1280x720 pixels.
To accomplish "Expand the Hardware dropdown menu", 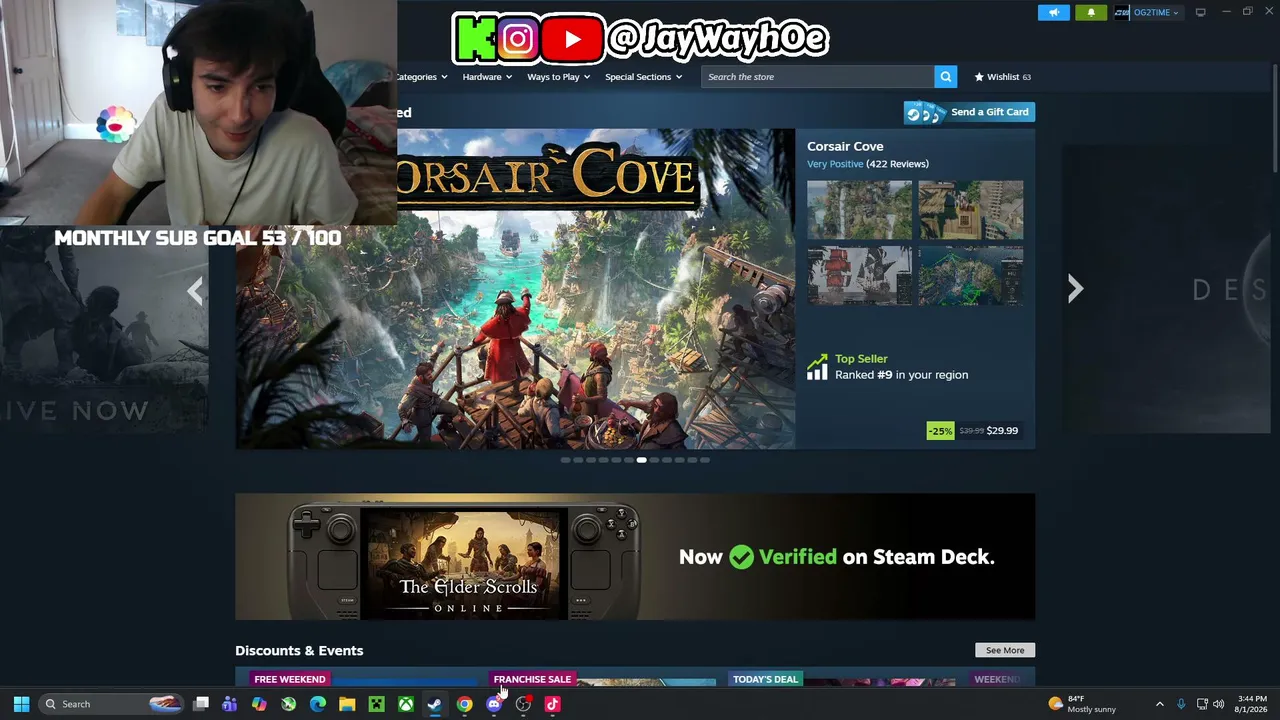I will tap(487, 77).
